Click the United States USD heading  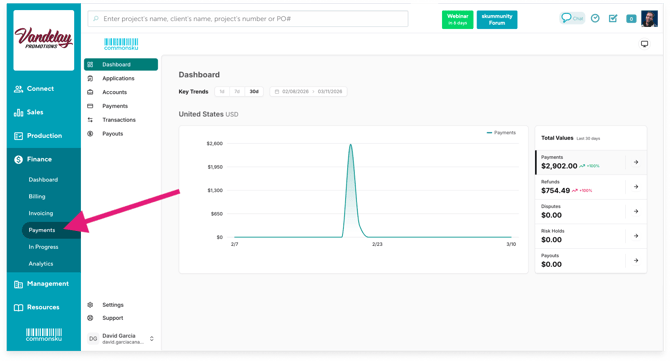click(x=209, y=114)
